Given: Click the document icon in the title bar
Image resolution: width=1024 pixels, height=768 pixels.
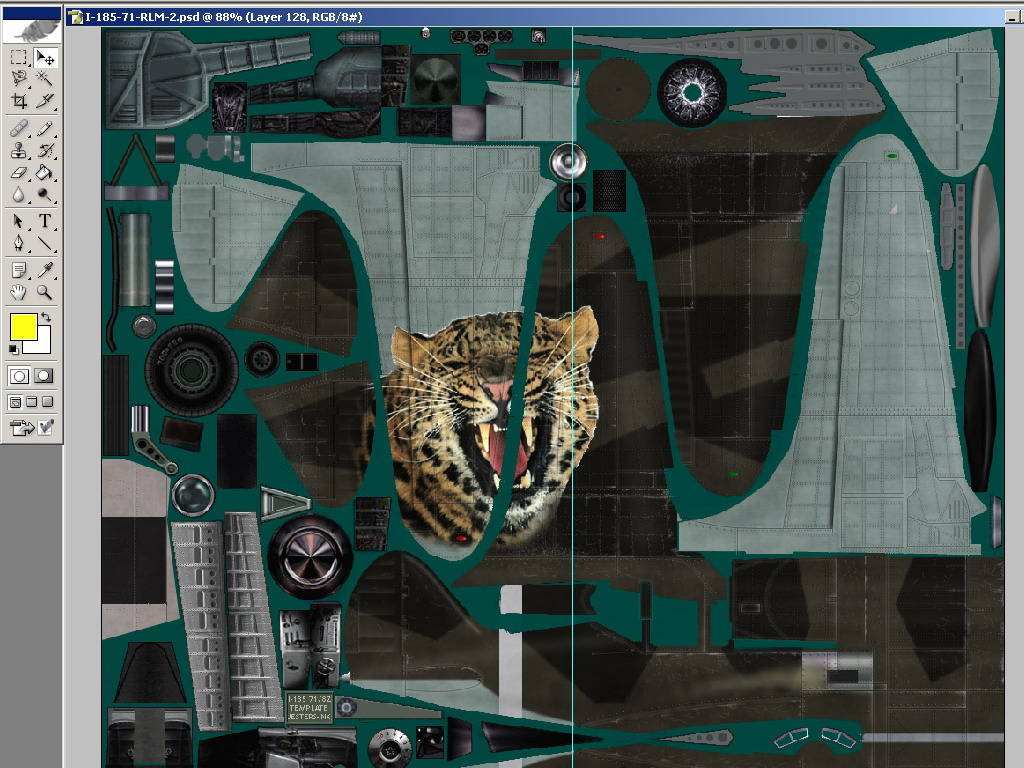Looking at the screenshot, I should pos(75,17).
